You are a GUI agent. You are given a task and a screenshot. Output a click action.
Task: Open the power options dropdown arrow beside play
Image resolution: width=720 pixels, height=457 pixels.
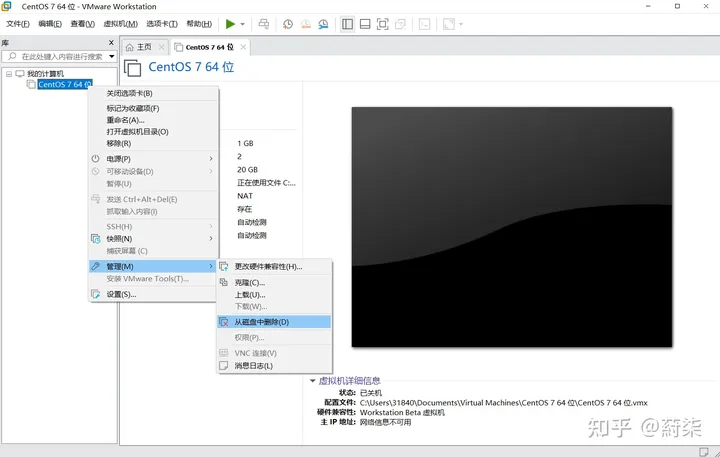(x=242, y=24)
